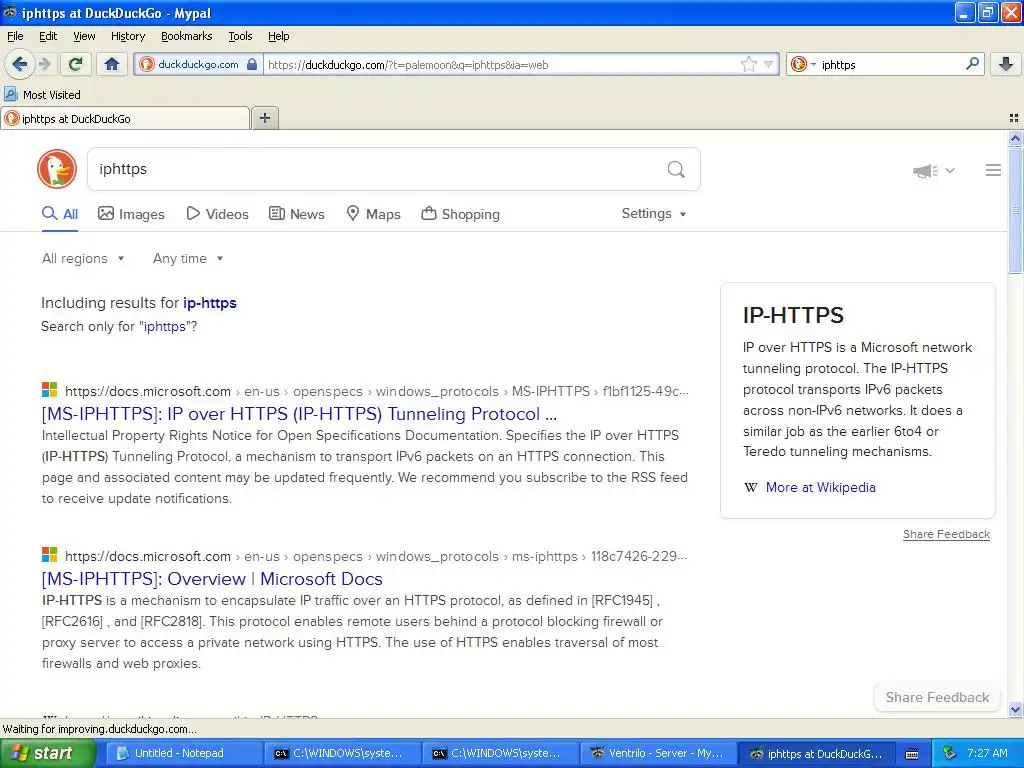Open the Help menu
1024x768 pixels.
coord(278,36)
